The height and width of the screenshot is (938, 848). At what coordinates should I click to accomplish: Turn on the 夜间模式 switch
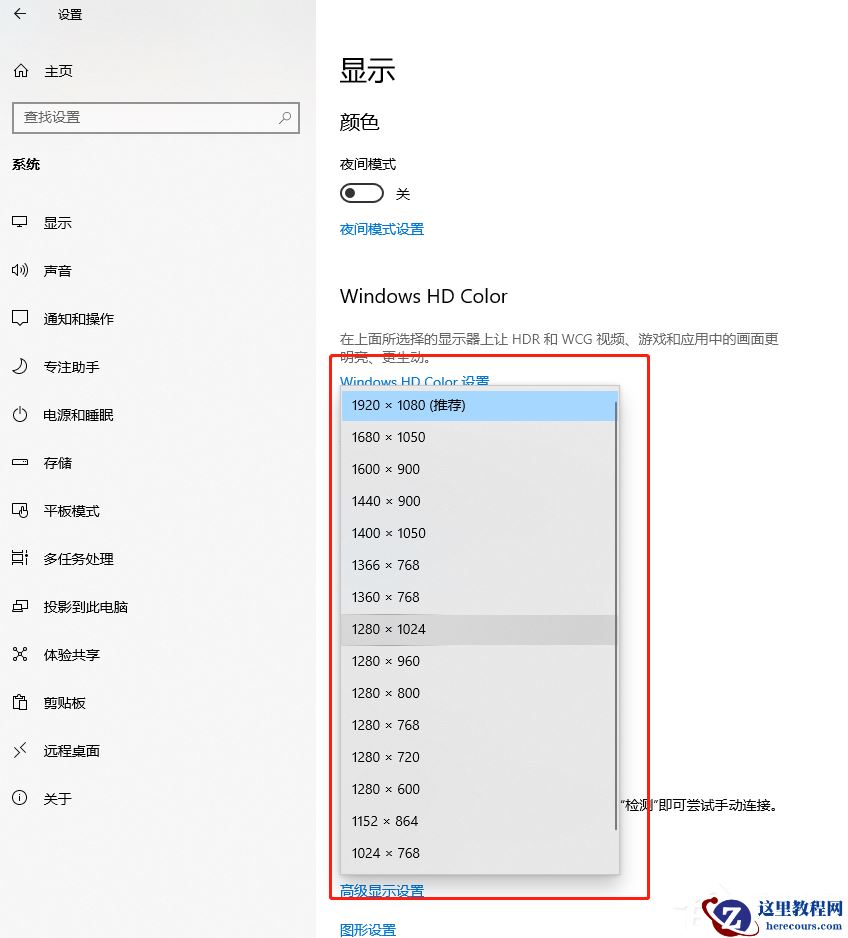coord(361,192)
